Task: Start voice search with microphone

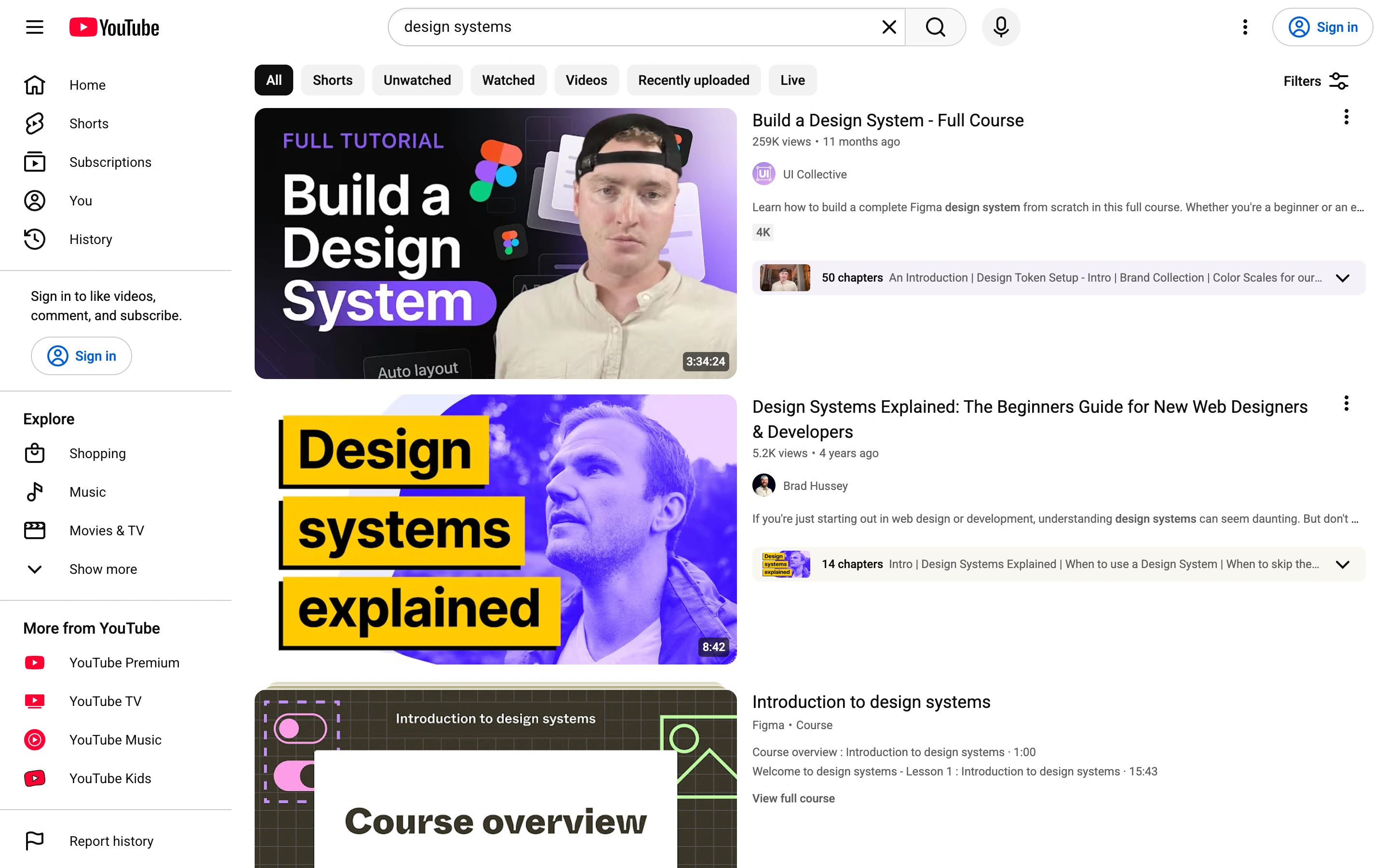Action: (x=1000, y=27)
